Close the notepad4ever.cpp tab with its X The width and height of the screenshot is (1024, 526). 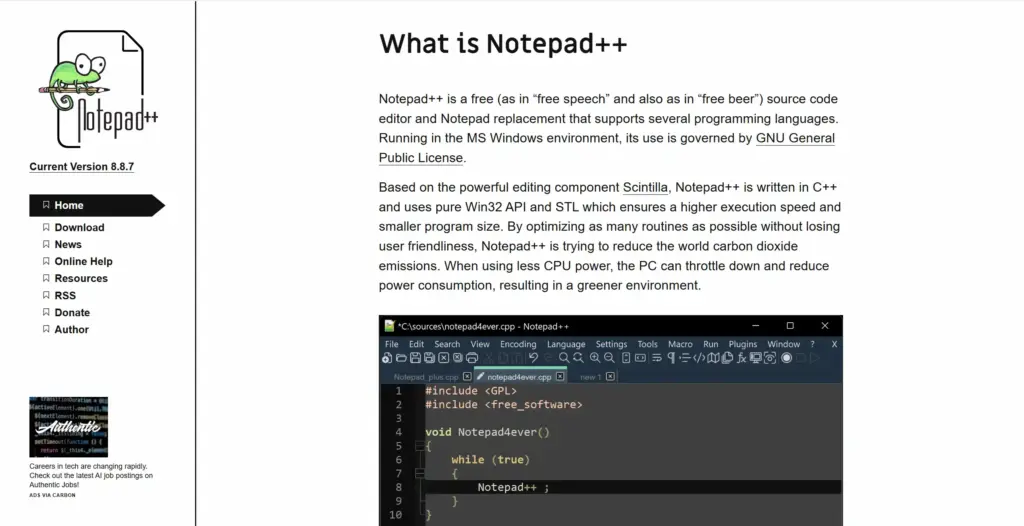[560, 377]
